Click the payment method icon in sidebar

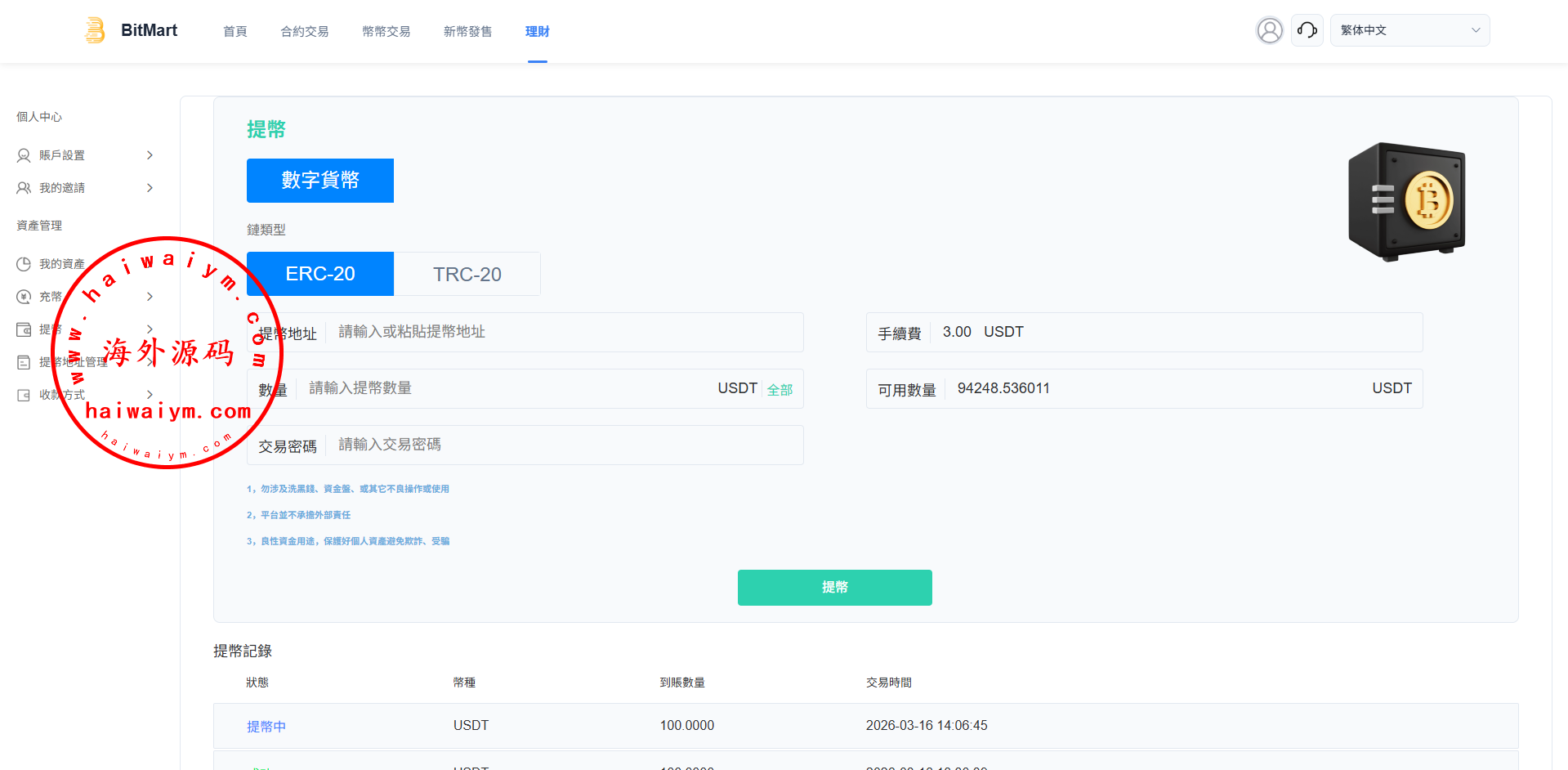pyautogui.click(x=24, y=395)
